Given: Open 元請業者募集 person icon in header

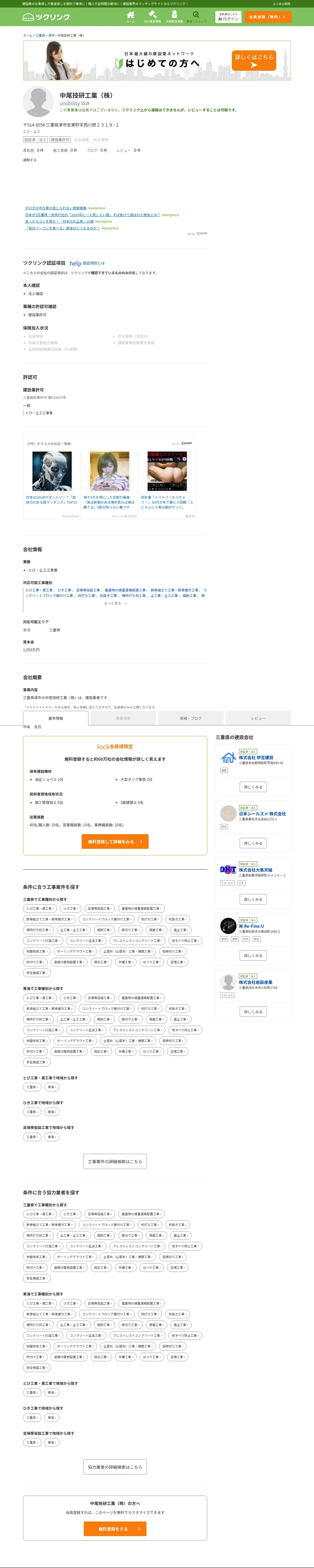Looking at the screenshot, I should click(x=174, y=16).
